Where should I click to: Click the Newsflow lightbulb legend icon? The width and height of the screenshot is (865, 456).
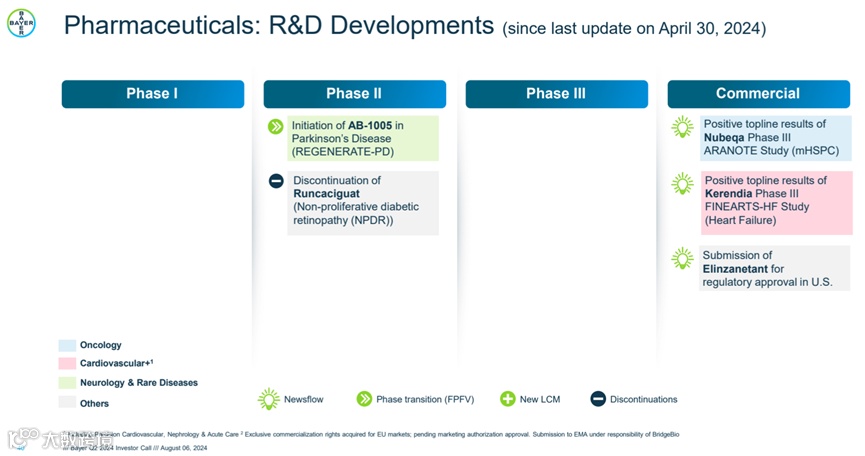point(269,399)
